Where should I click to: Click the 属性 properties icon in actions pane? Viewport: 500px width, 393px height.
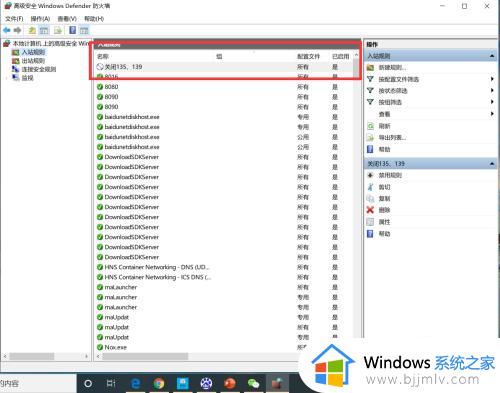[370, 222]
